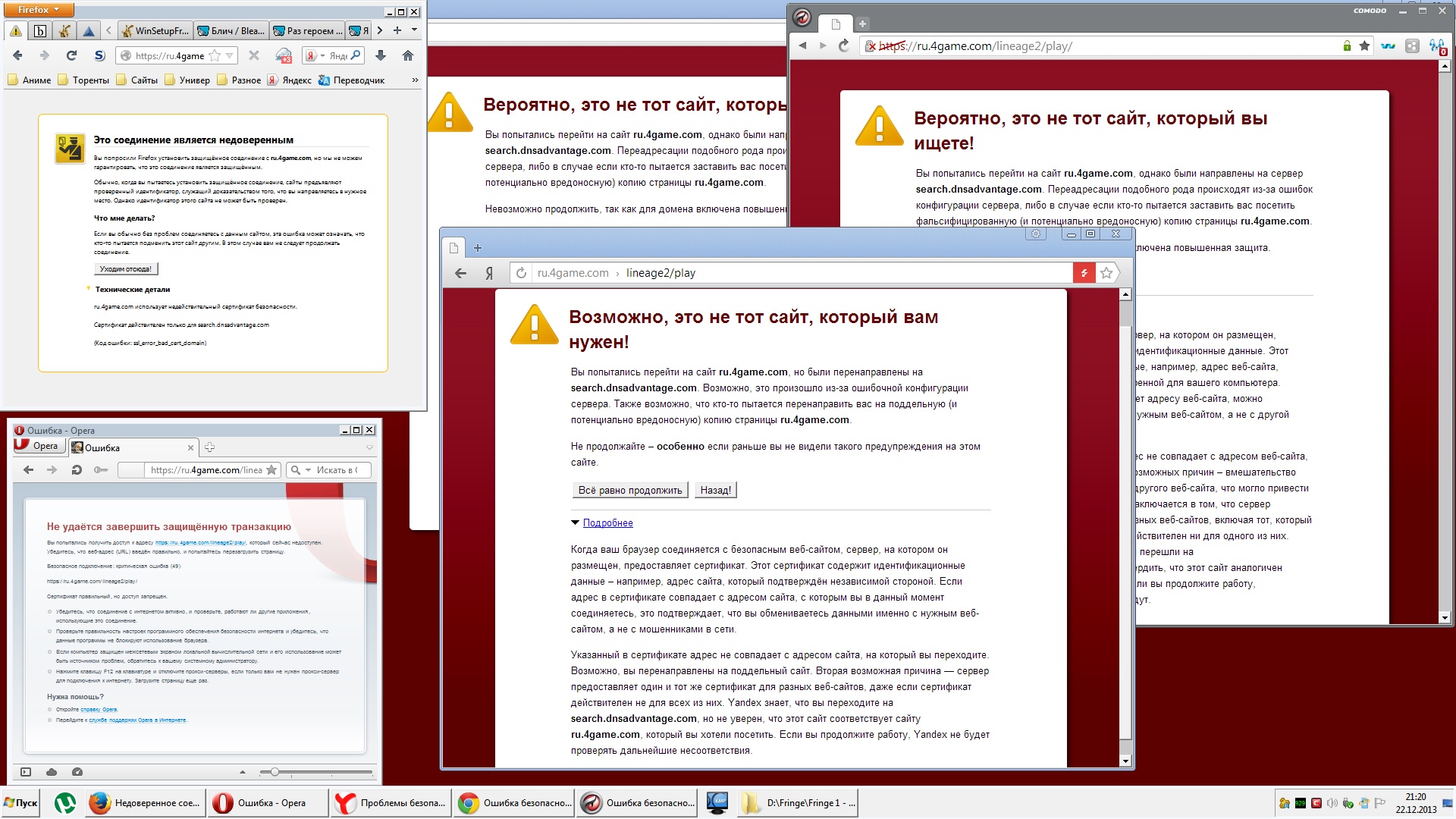Click Opera panel toggle icon in status bar
The width and height of the screenshot is (1456, 819).
pyautogui.click(x=26, y=772)
